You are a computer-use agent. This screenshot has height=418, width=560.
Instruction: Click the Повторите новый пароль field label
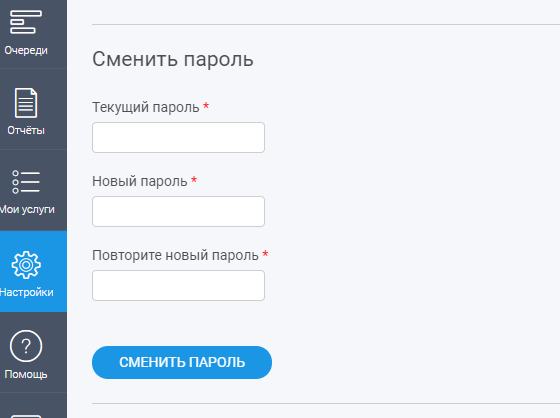(x=175, y=255)
